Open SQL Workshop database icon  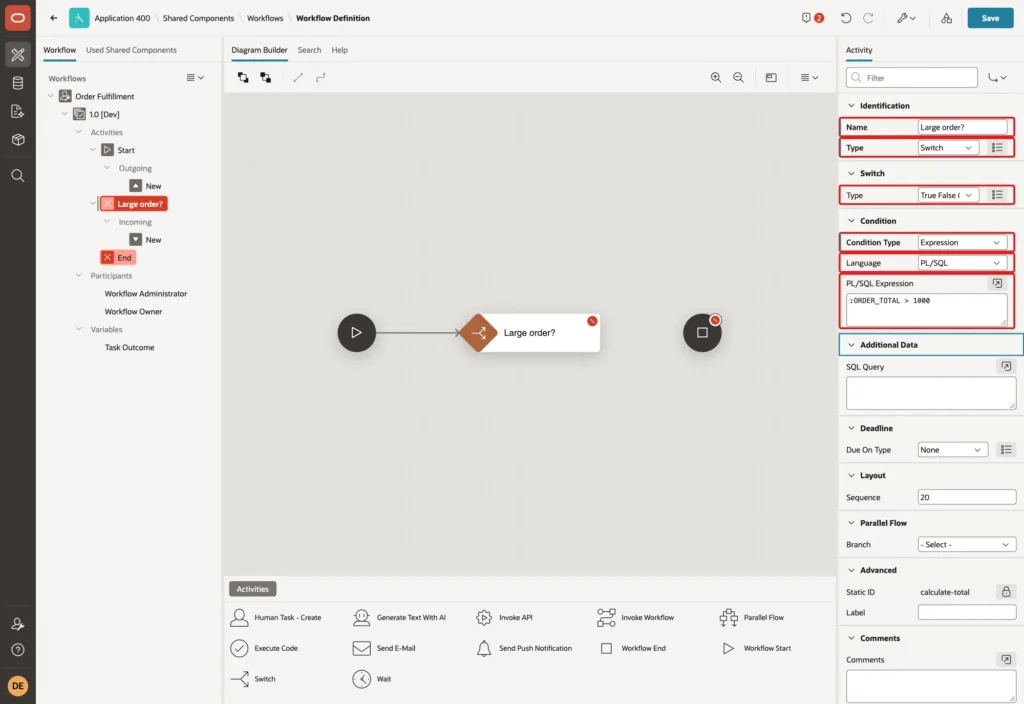click(18, 83)
